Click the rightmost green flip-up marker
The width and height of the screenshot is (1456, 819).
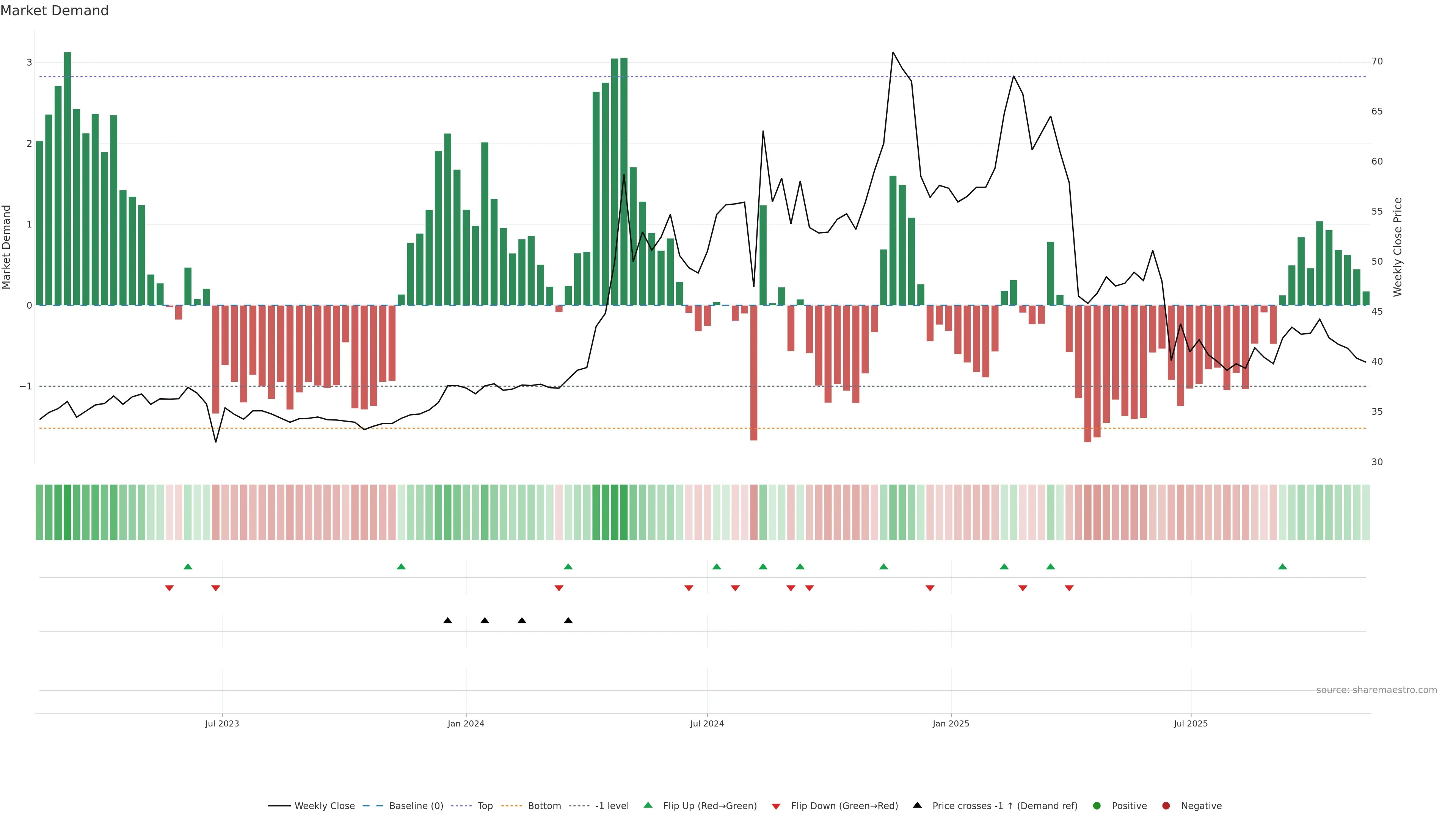pos(1282,567)
